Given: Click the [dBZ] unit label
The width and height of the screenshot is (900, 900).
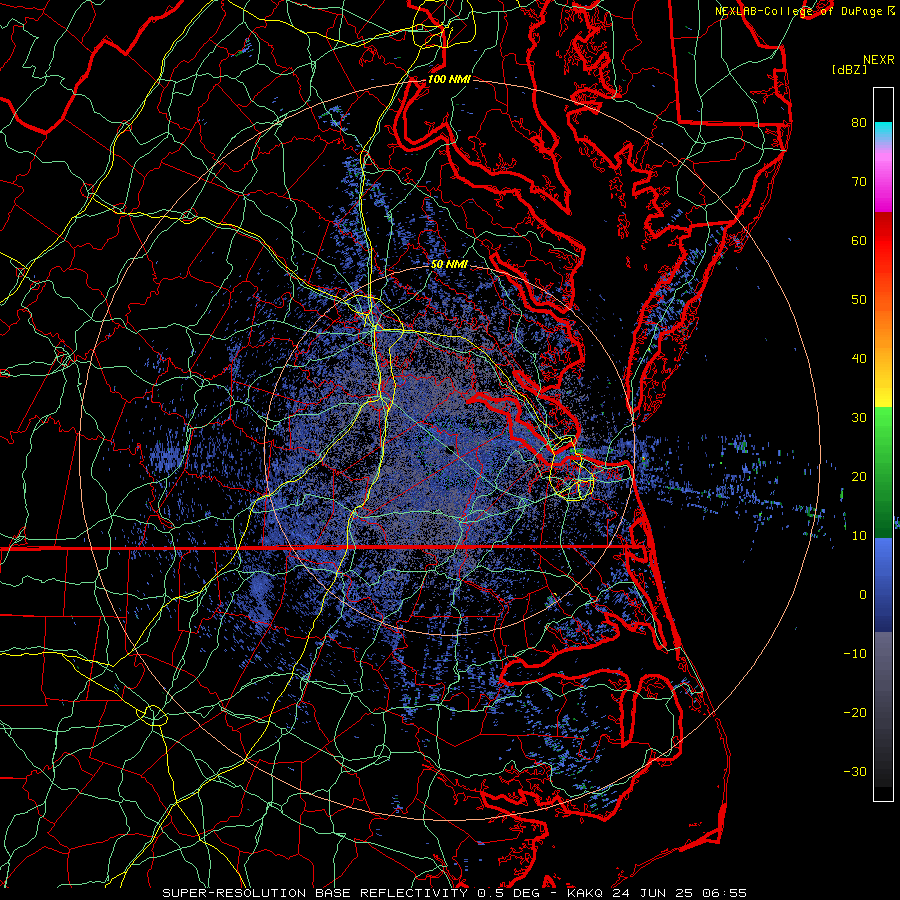Looking at the screenshot, I should [849, 70].
